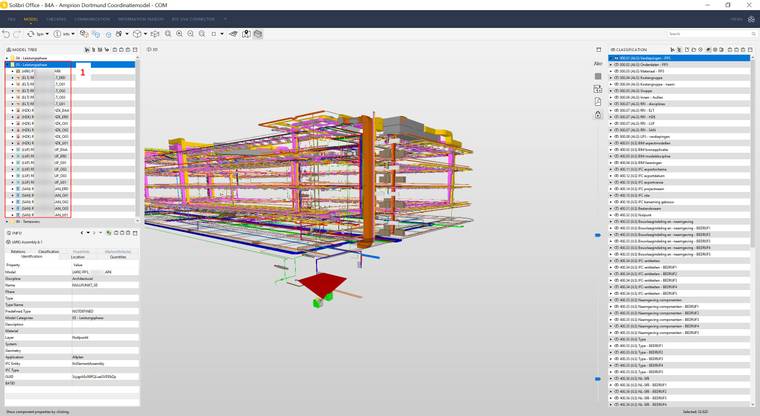Viewport: 760px width, 416px height.
Task: Open the Classification tab in Info panel
Action: tap(48, 252)
